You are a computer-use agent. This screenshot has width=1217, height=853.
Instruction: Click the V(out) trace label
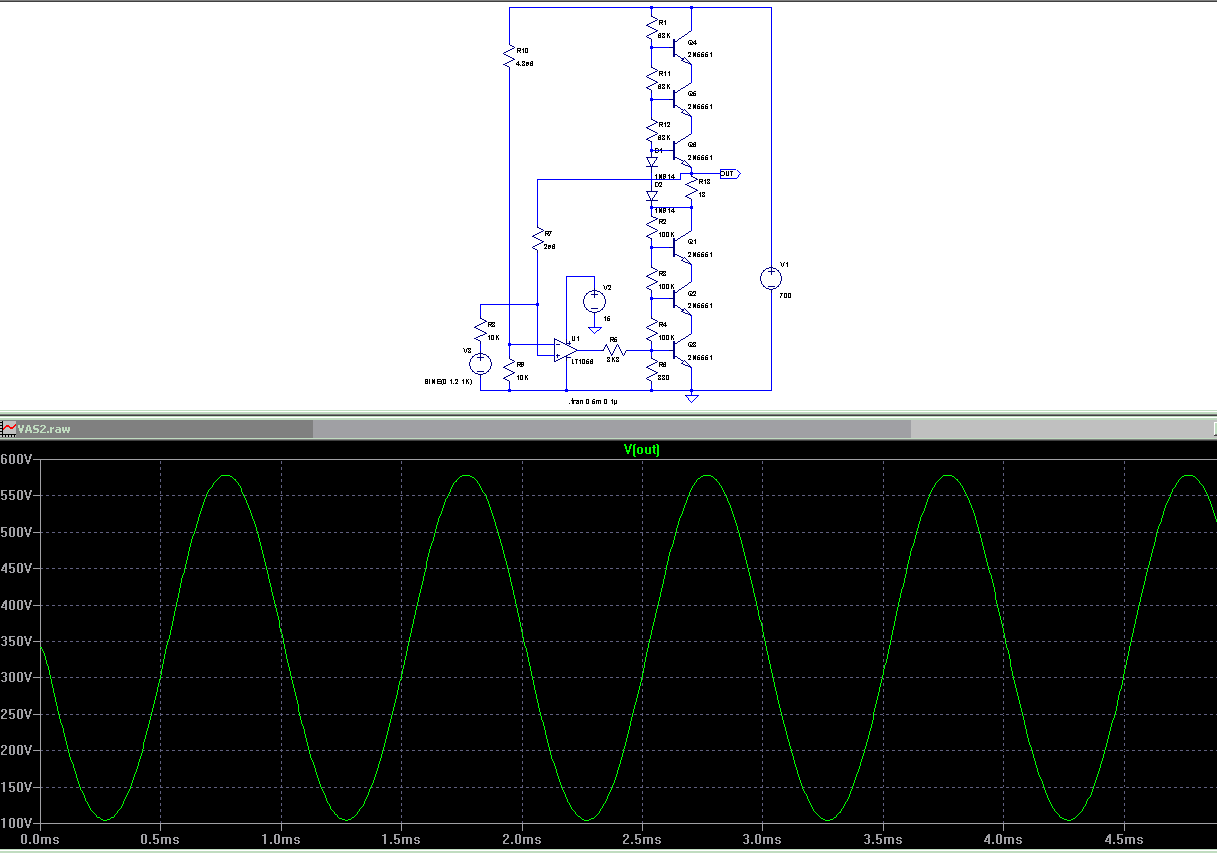[x=642, y=450]
